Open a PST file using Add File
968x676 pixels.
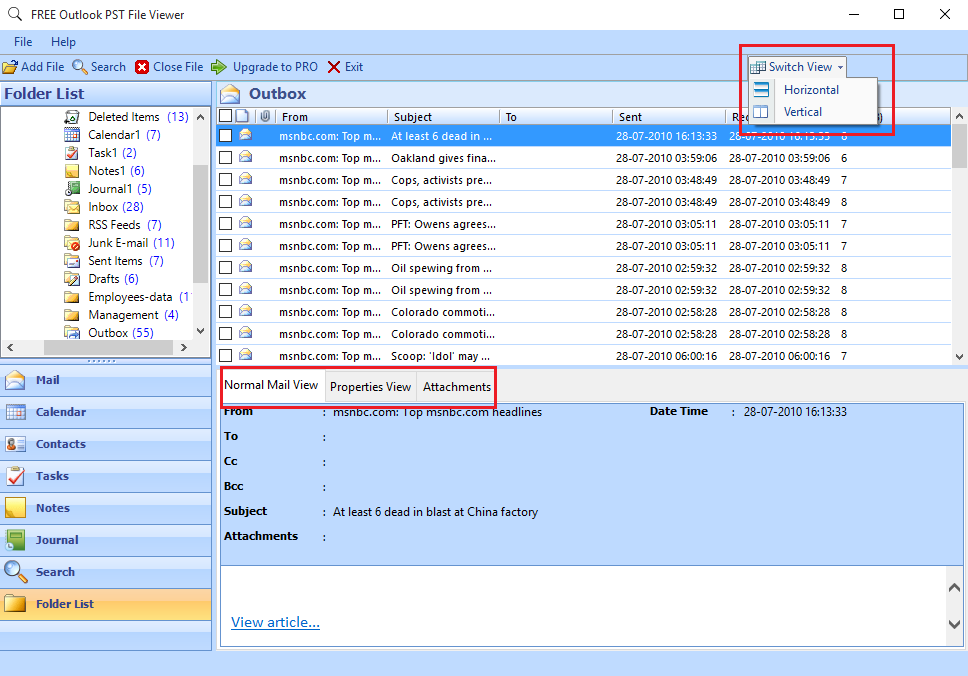pyautogui.click(x=33, y=67)
